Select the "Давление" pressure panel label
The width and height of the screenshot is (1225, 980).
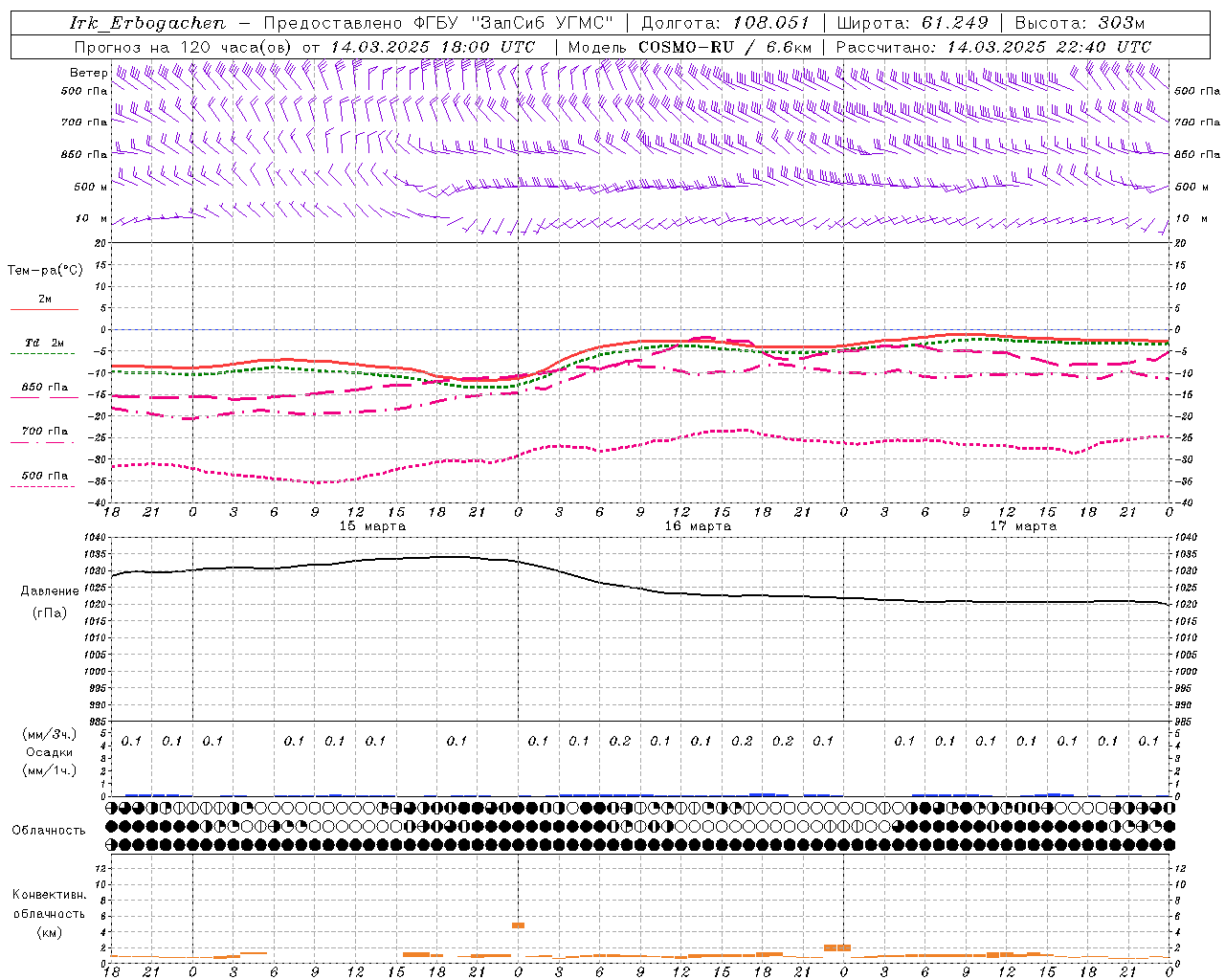click(x=50, y=591)
